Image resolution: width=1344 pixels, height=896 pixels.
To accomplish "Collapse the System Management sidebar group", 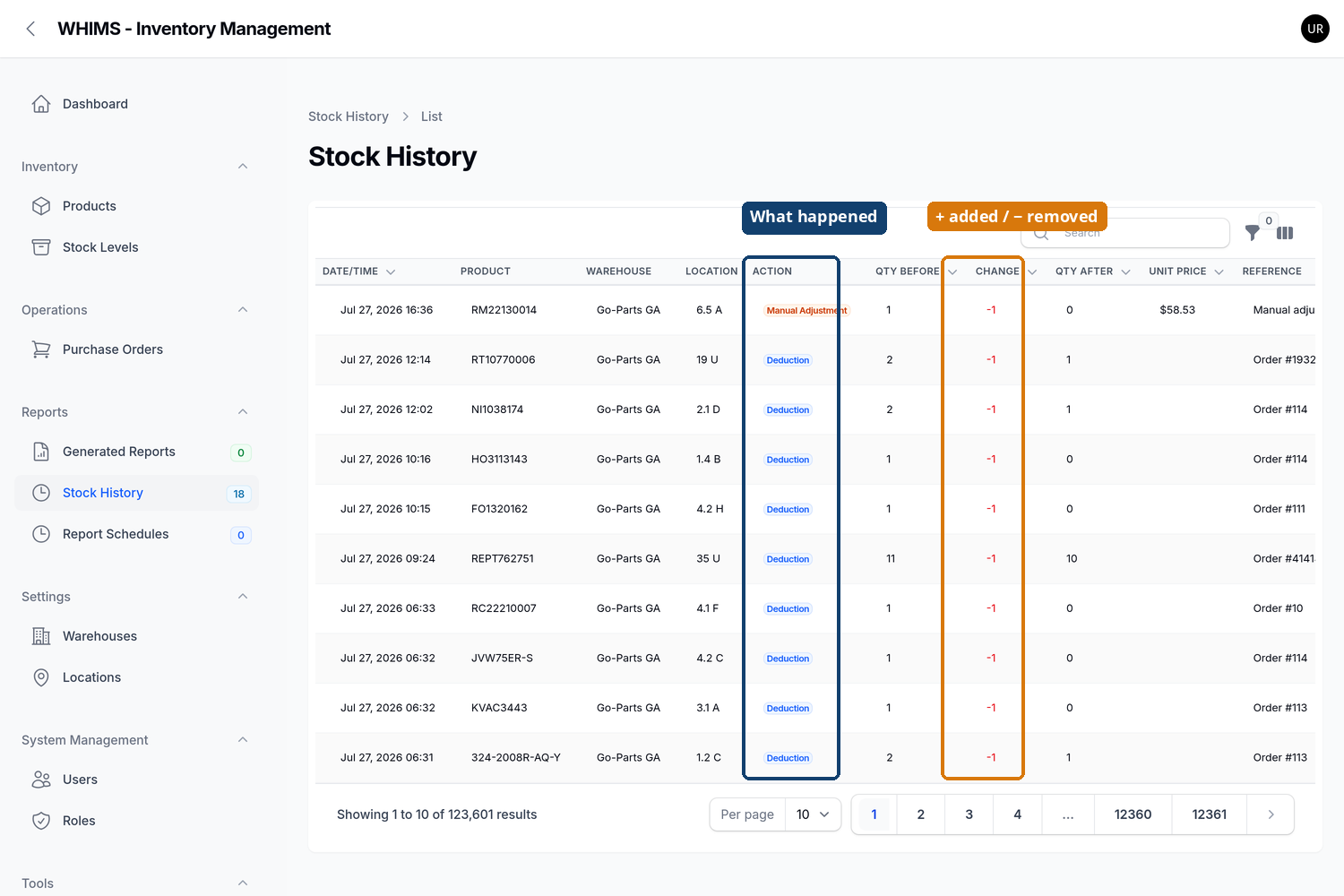I will click(x=243, y=740).
